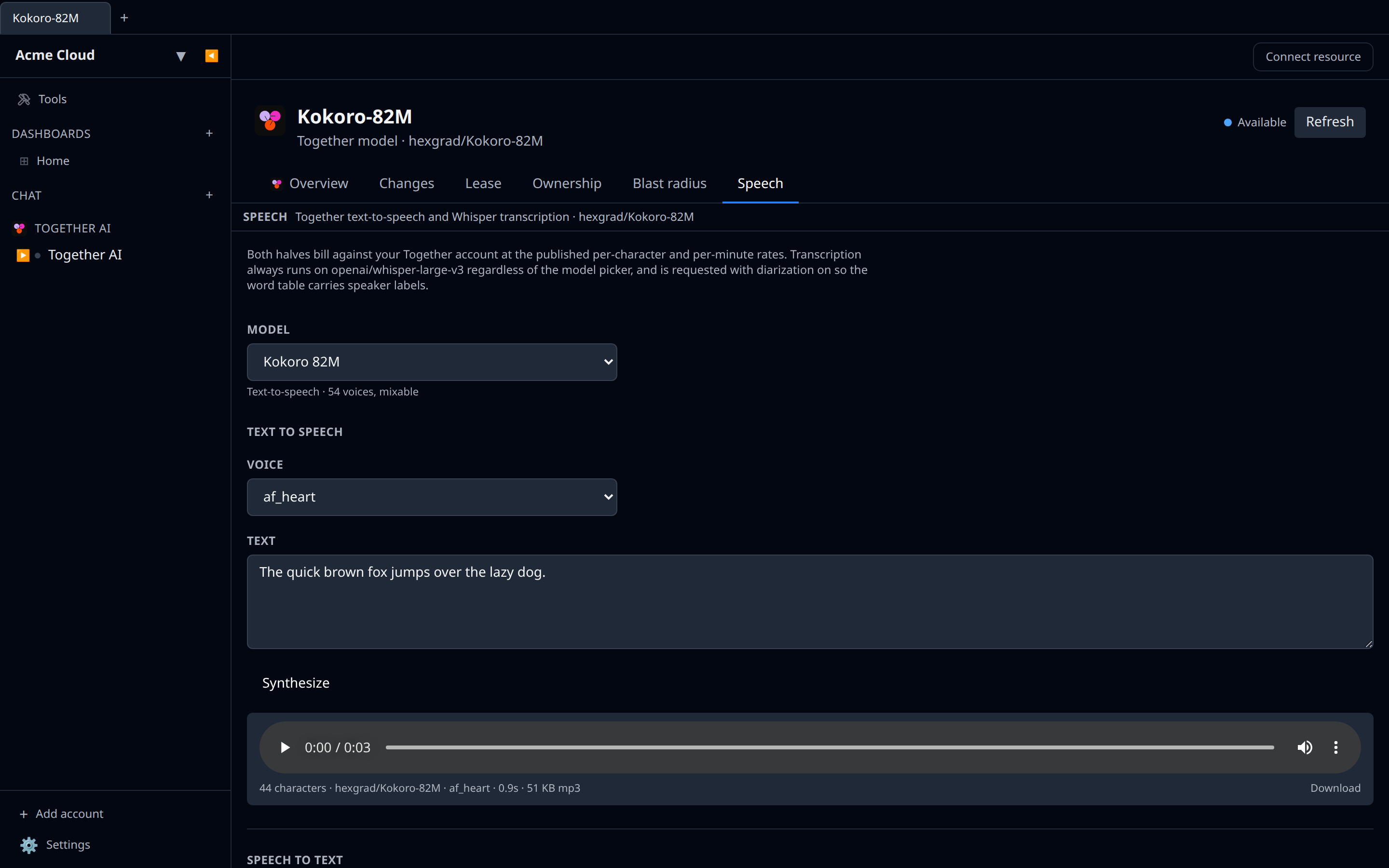This screenshot has height=868, width=1389.
Task: Click the 0:00 / 0:03 playback time
Action: tap(338, 747)
